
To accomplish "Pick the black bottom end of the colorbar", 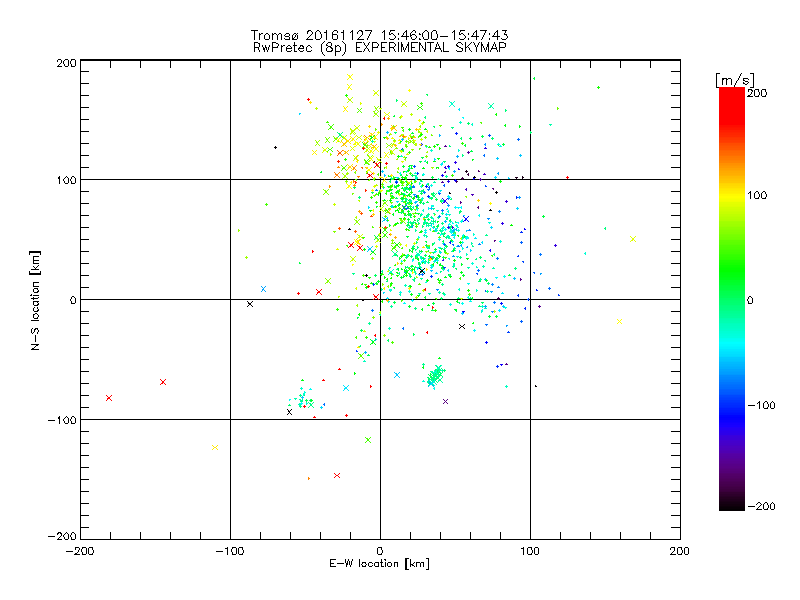I will point(732,505).
